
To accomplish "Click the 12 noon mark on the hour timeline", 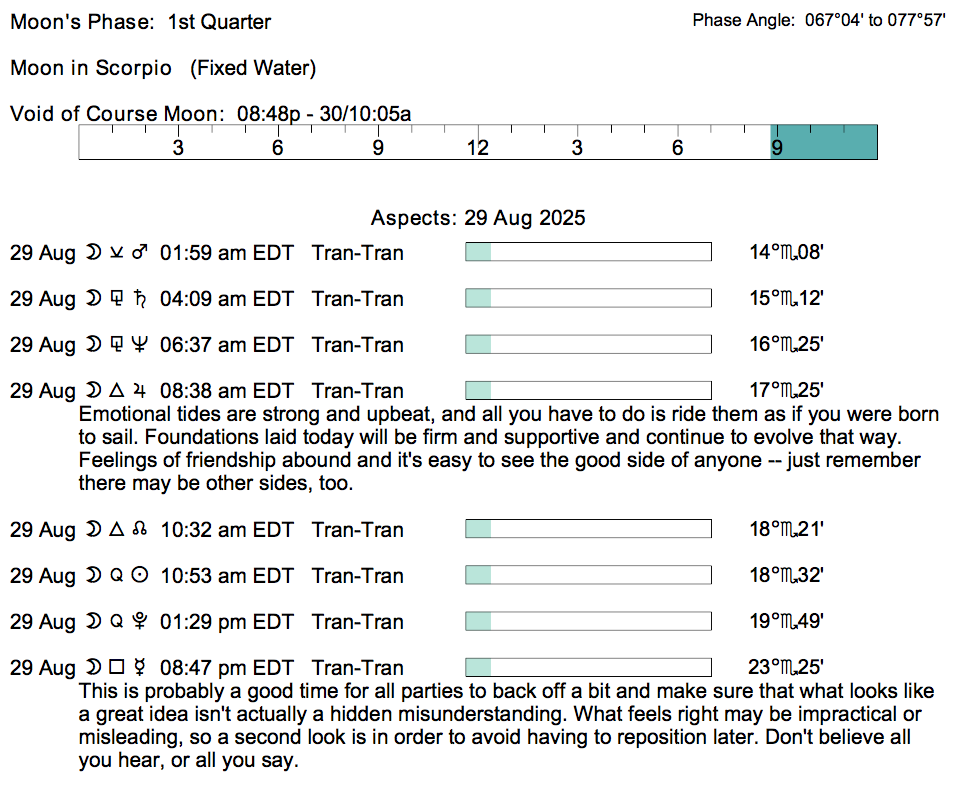I will (x=478, y=148).
